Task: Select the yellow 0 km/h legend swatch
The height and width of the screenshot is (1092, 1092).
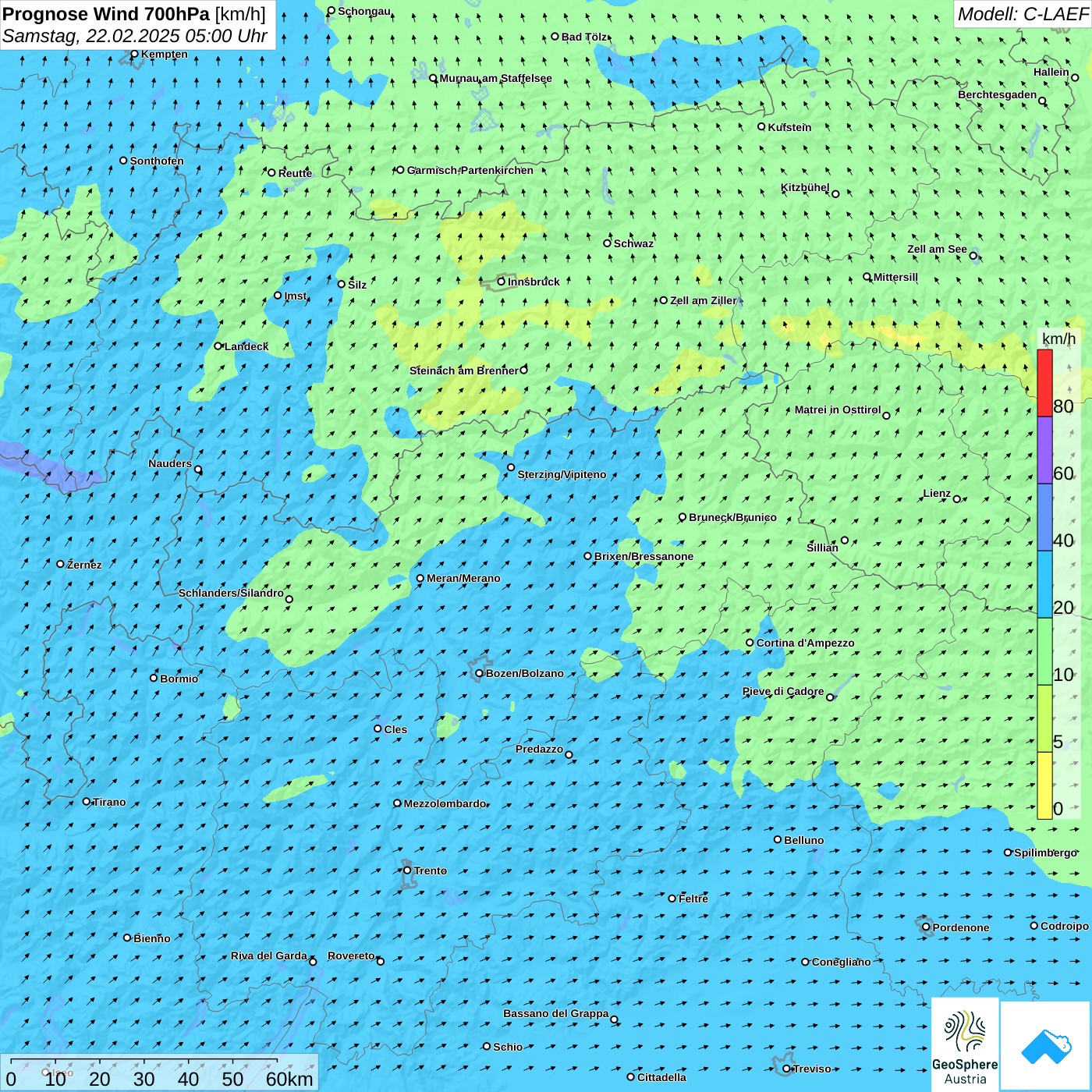Action: point(1044,785)
